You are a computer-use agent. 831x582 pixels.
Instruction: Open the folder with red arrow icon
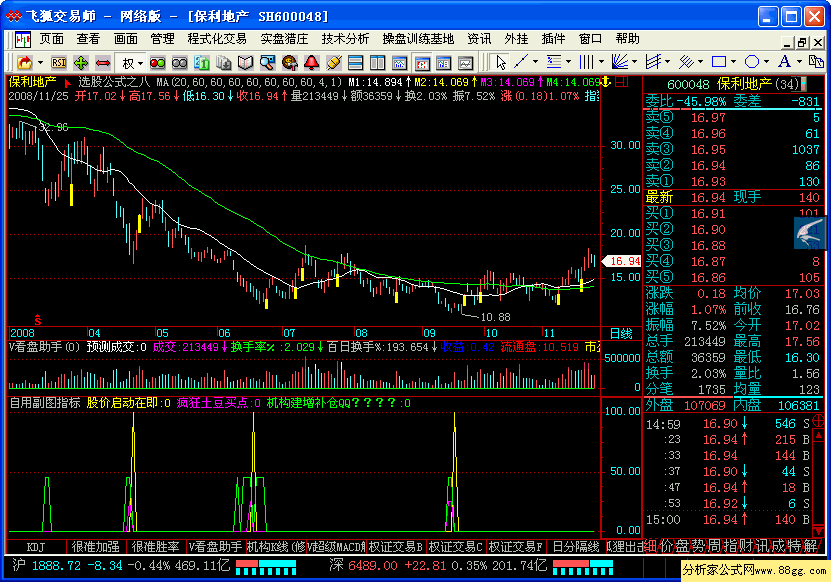pyautogui.click(x=24, y=63)
